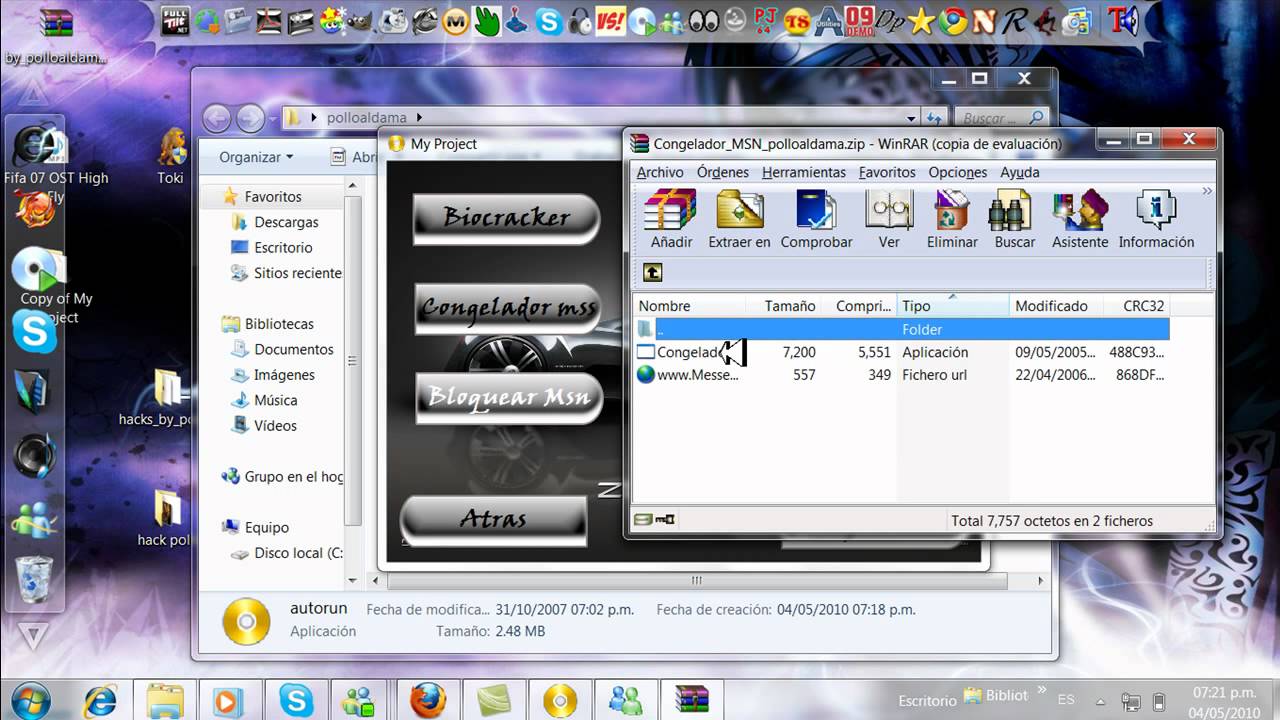Screen dimensions: 1280x720
Task: Expand the taskbar toolbar overflow chevron
Action: [x=1042, y=690]
